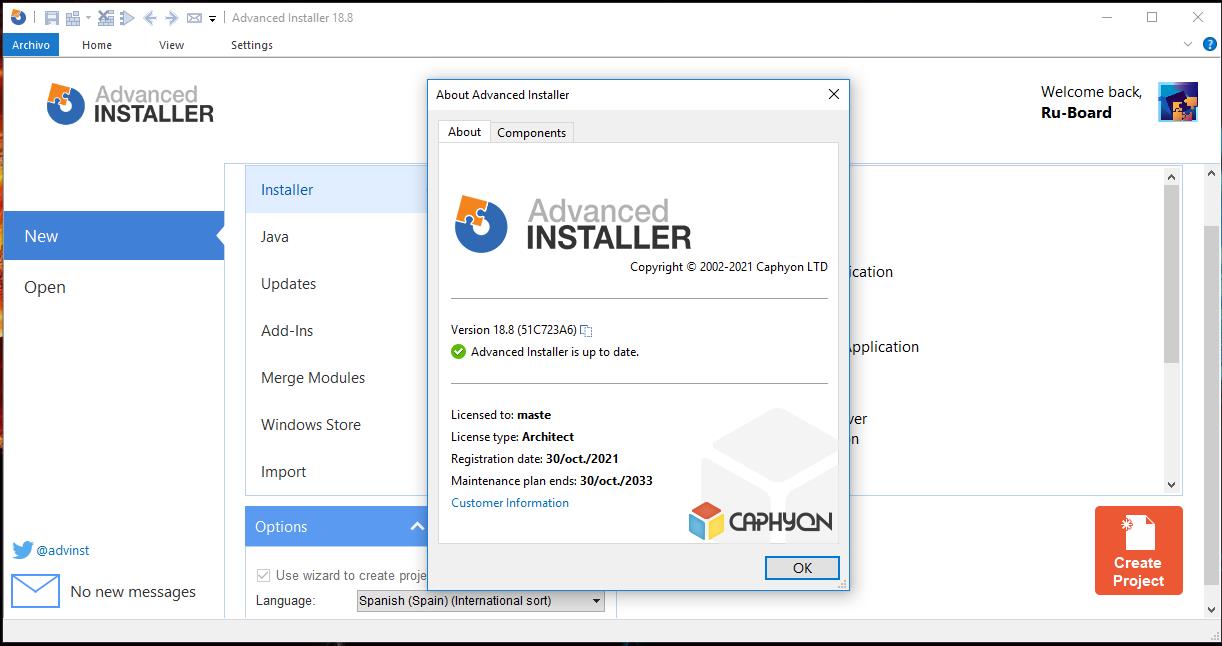1222x646 pixels.
Task: Click the green up-to-date check icon
Action: [458, 351]
